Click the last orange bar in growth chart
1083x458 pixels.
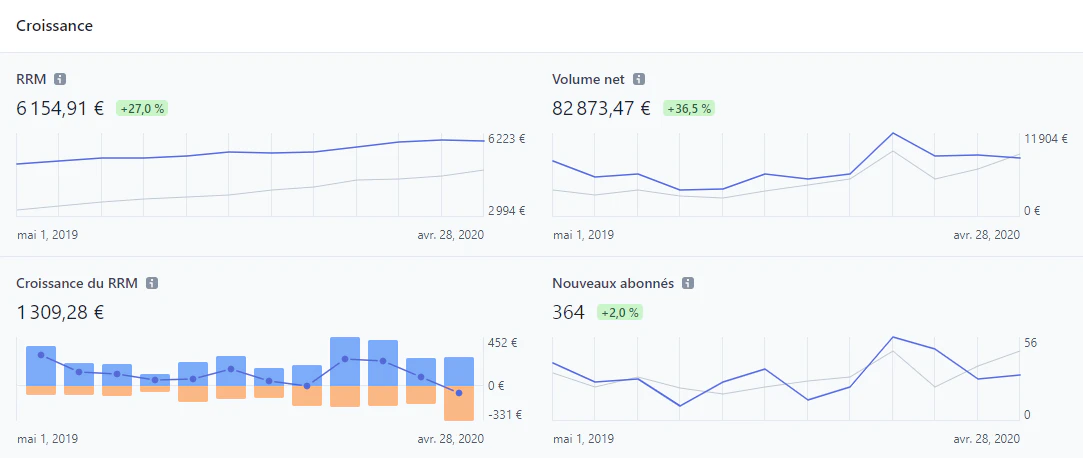tap(459, 403)
